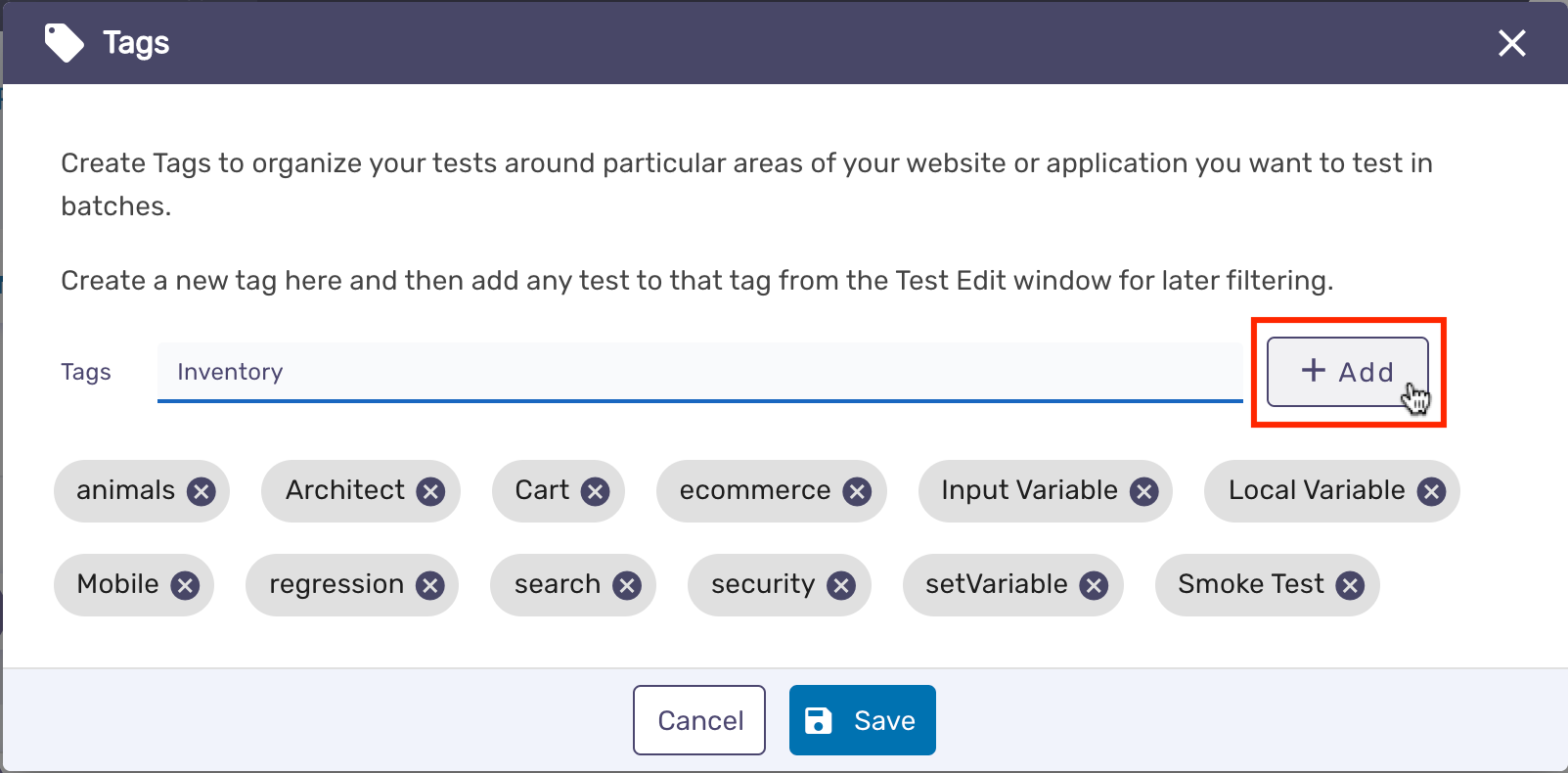Save the tags
This screenshot has width=1568, height=773.
click(863, 720)
